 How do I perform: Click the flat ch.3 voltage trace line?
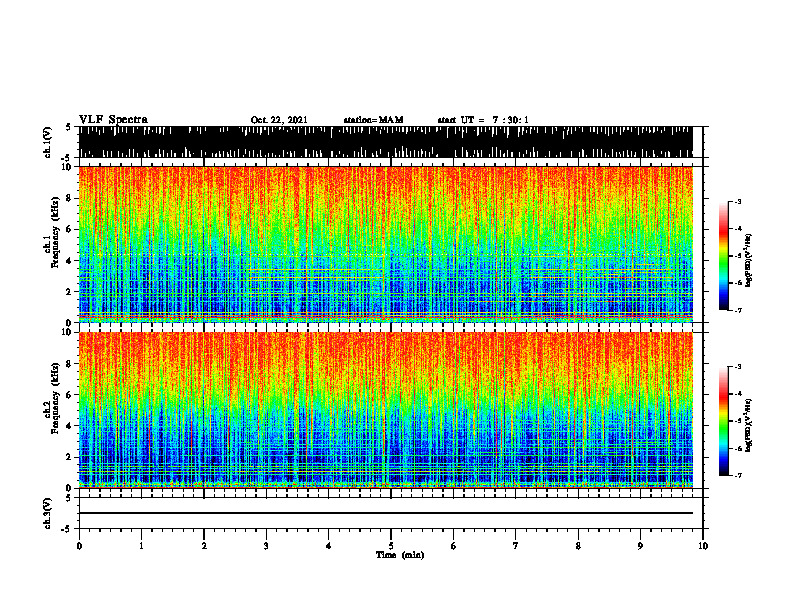(385, 513)
